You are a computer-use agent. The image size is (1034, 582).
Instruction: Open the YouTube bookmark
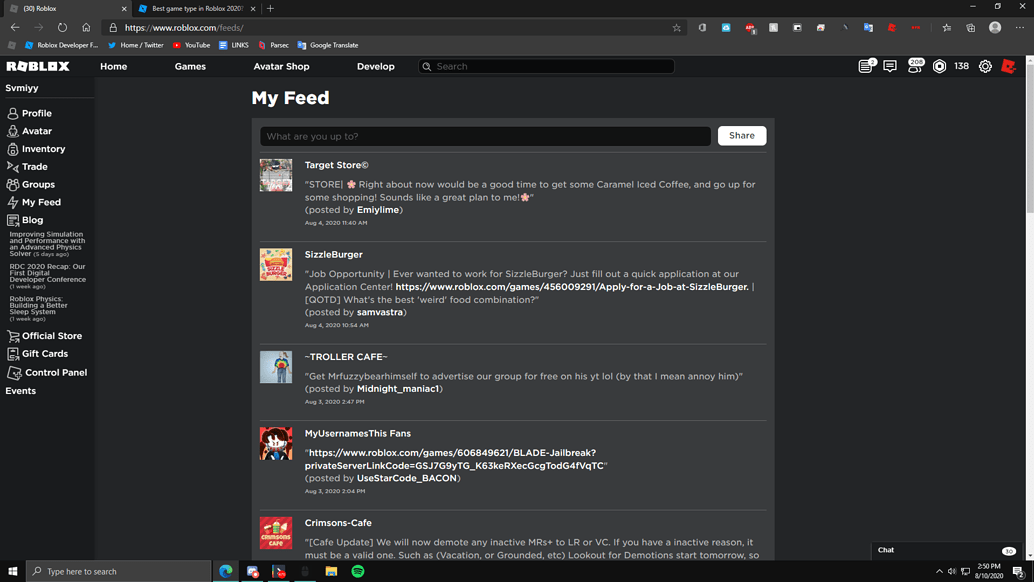[191, 45]
